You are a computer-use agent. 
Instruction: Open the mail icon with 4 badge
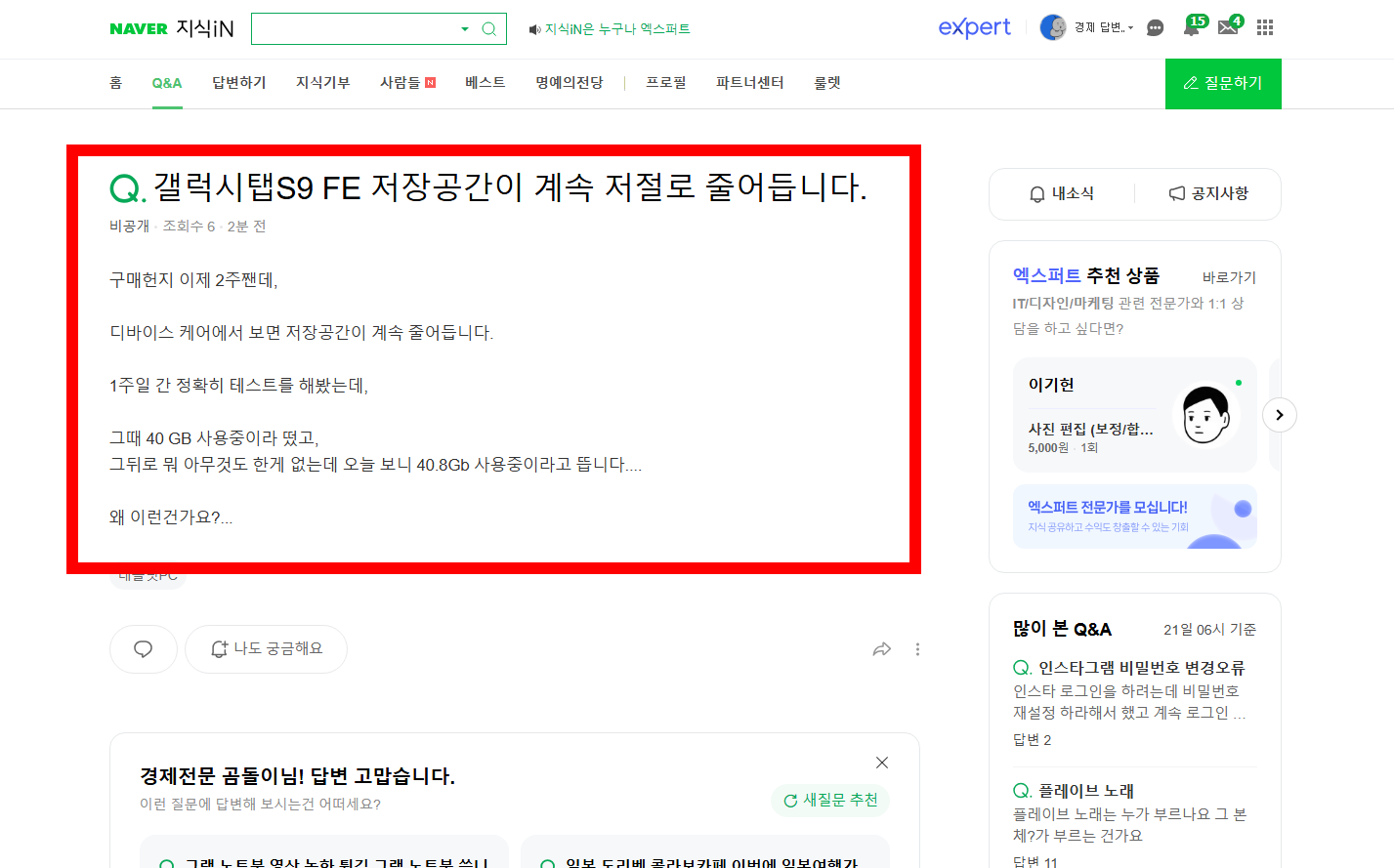pyautogui.click(x=1230, y=26)
